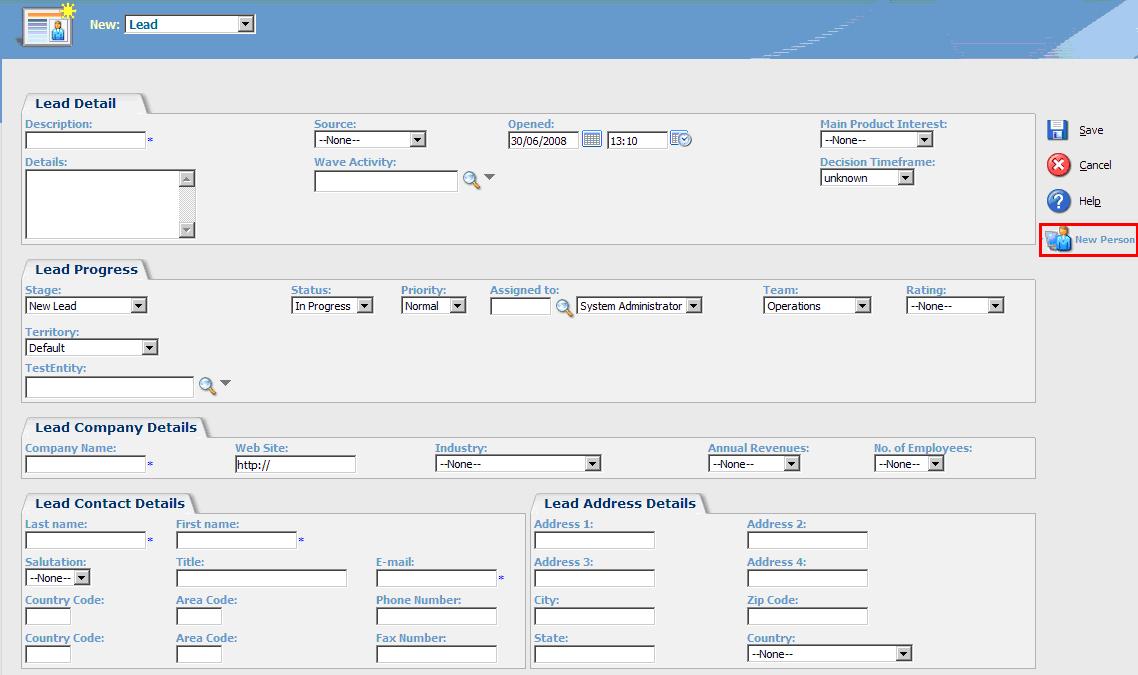Open the Industry dropdown
Viewport: 1138px width, 675px height.
coord(518,464)
